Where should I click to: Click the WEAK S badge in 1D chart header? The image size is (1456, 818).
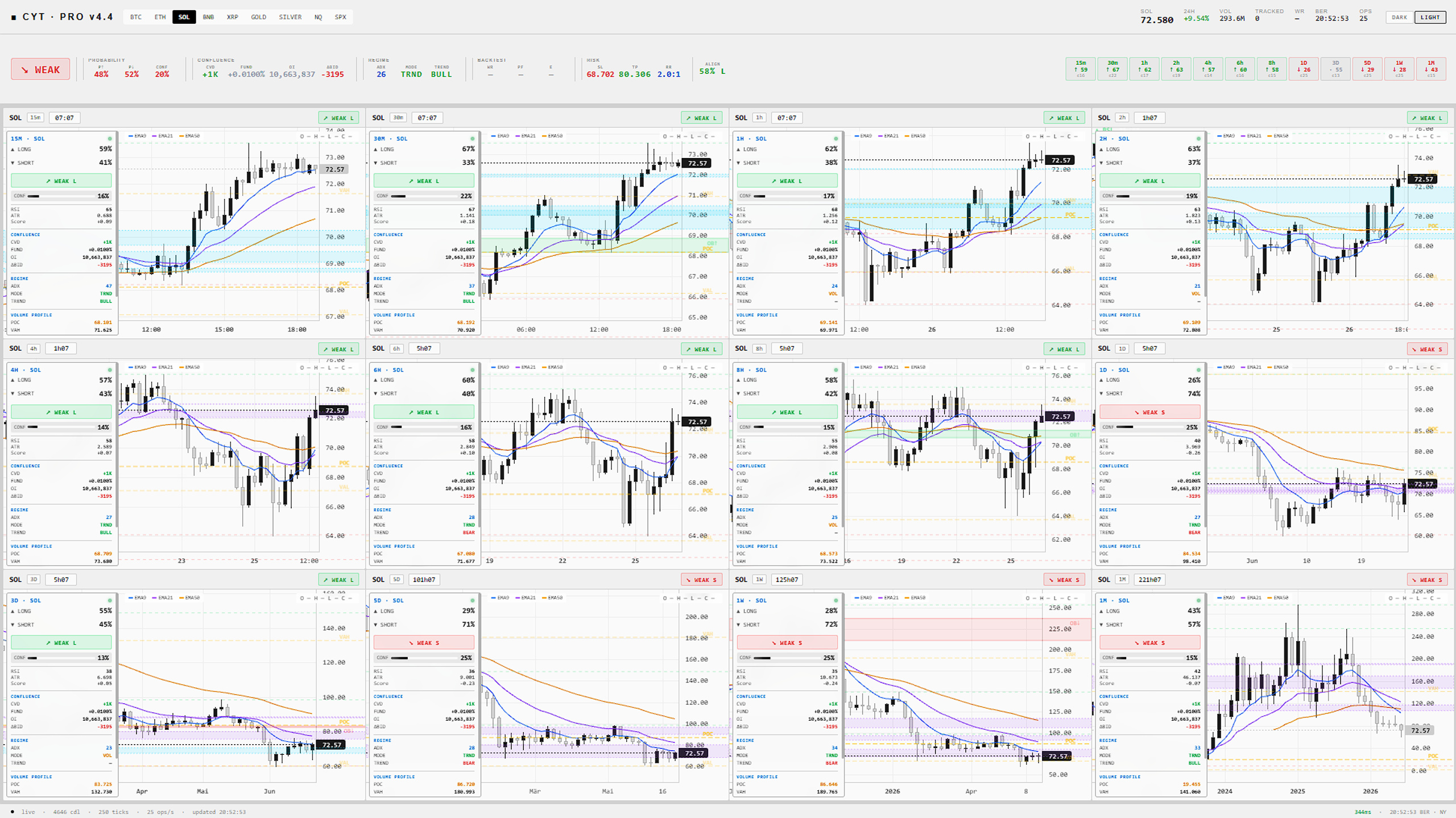click(x=1427, y=349)
